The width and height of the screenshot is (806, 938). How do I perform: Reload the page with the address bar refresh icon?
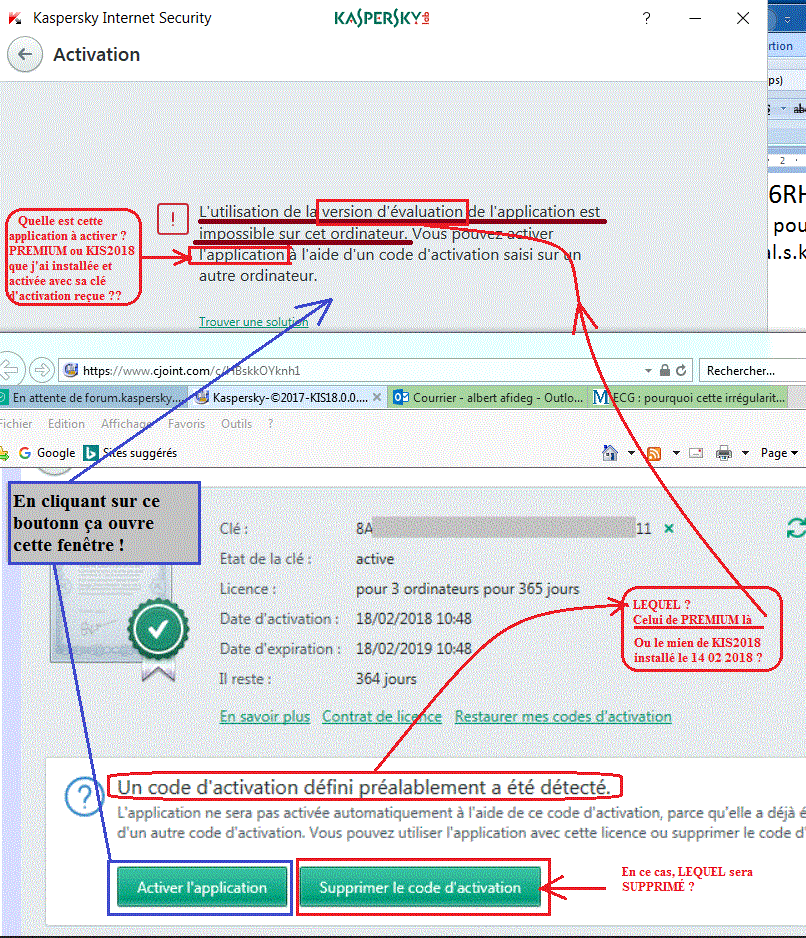[x=681, y=370]
